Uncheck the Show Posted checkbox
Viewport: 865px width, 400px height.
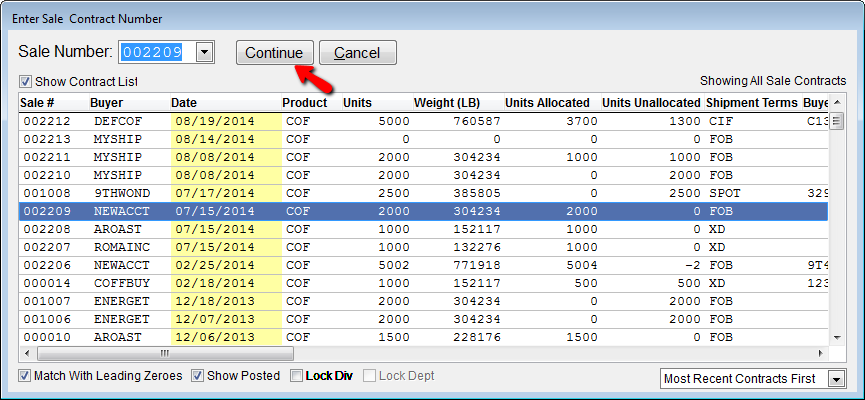click(x=197, y=376)
